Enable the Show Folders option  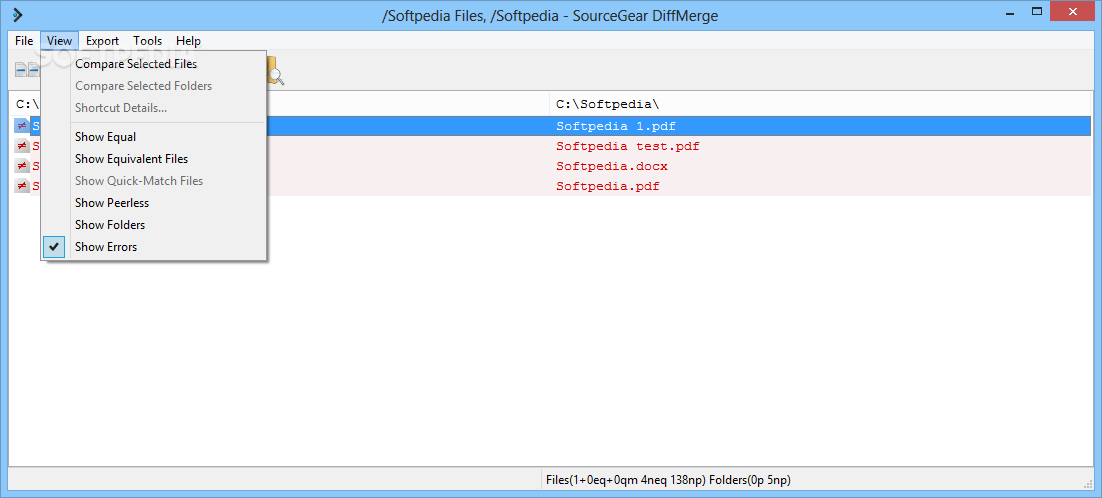click(x=154, y=225)
